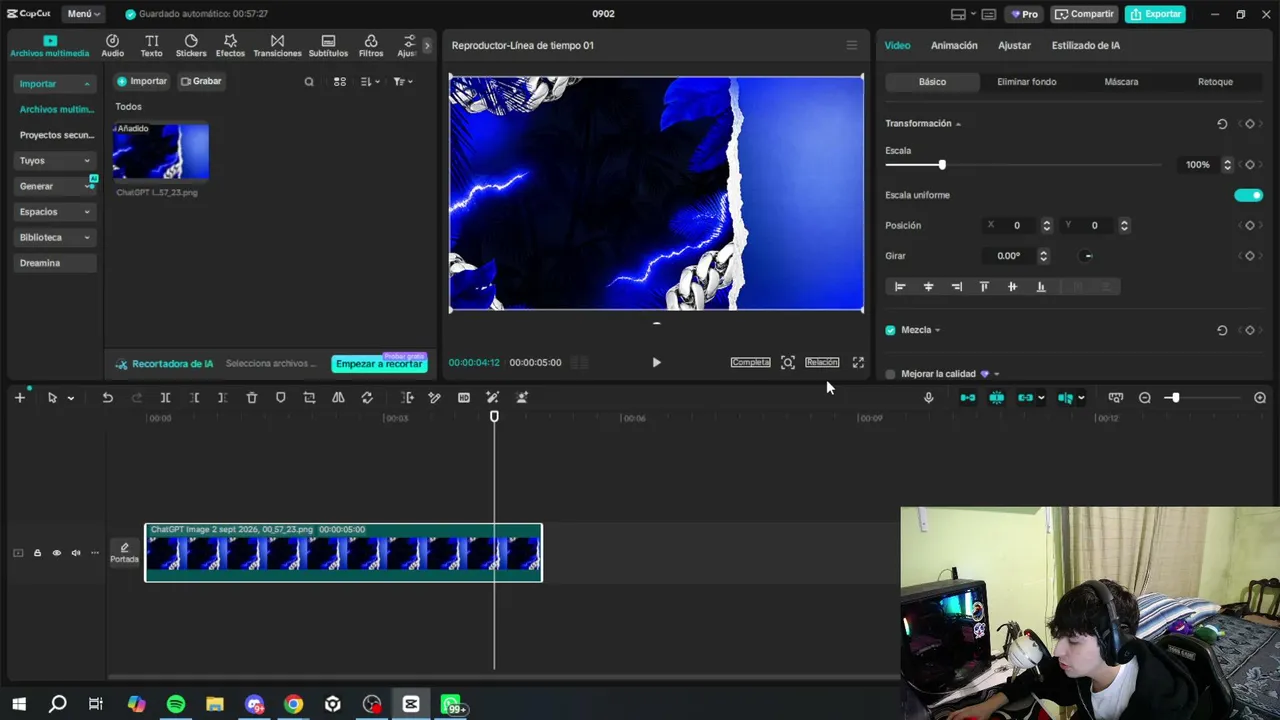The height and width of the screenshot is (720, 1280).
Task: Click the Empezar a recortar button
Action: click(379, 364)
